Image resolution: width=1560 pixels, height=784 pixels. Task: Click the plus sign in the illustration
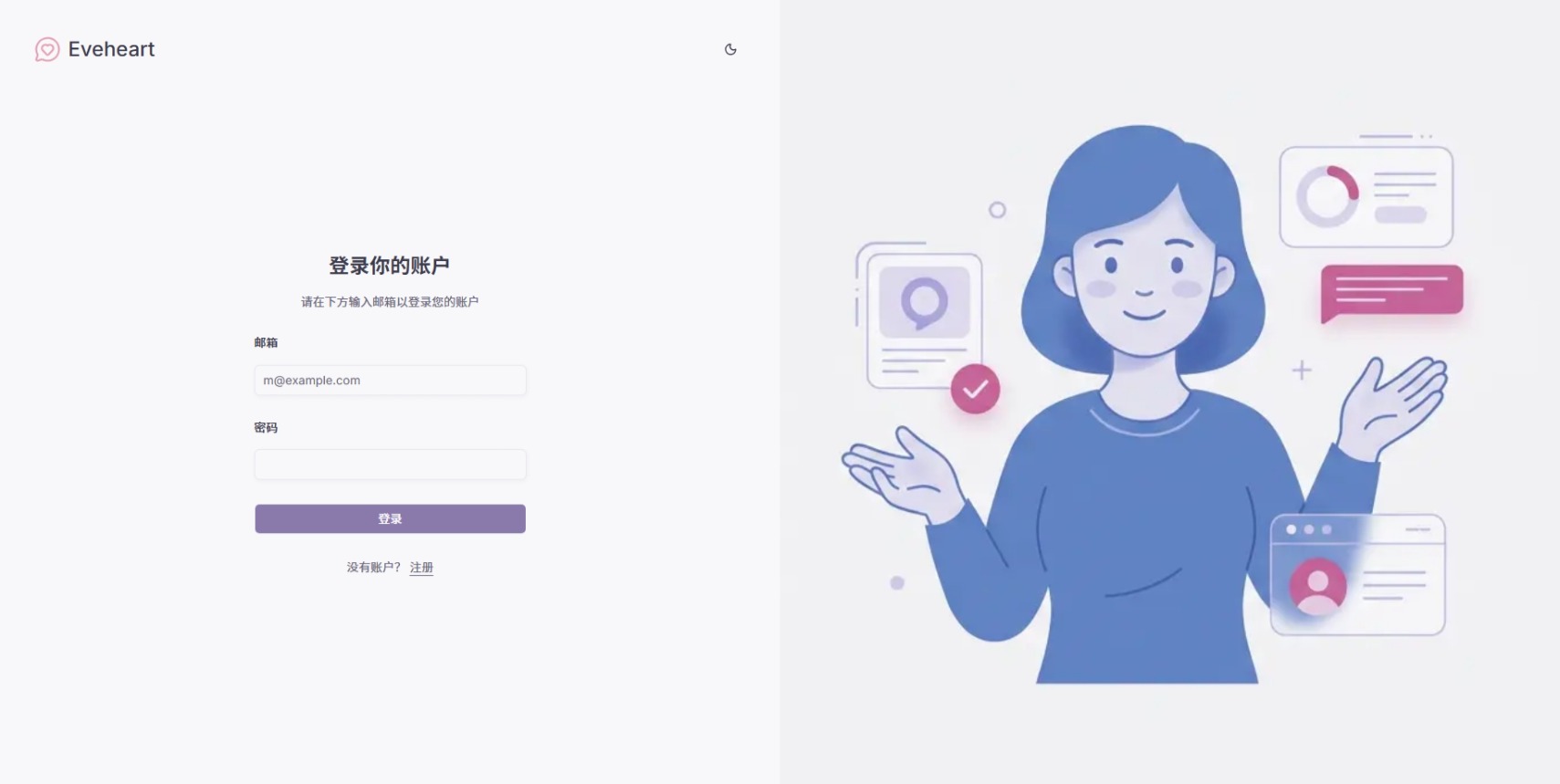[x=1302, y=370]
